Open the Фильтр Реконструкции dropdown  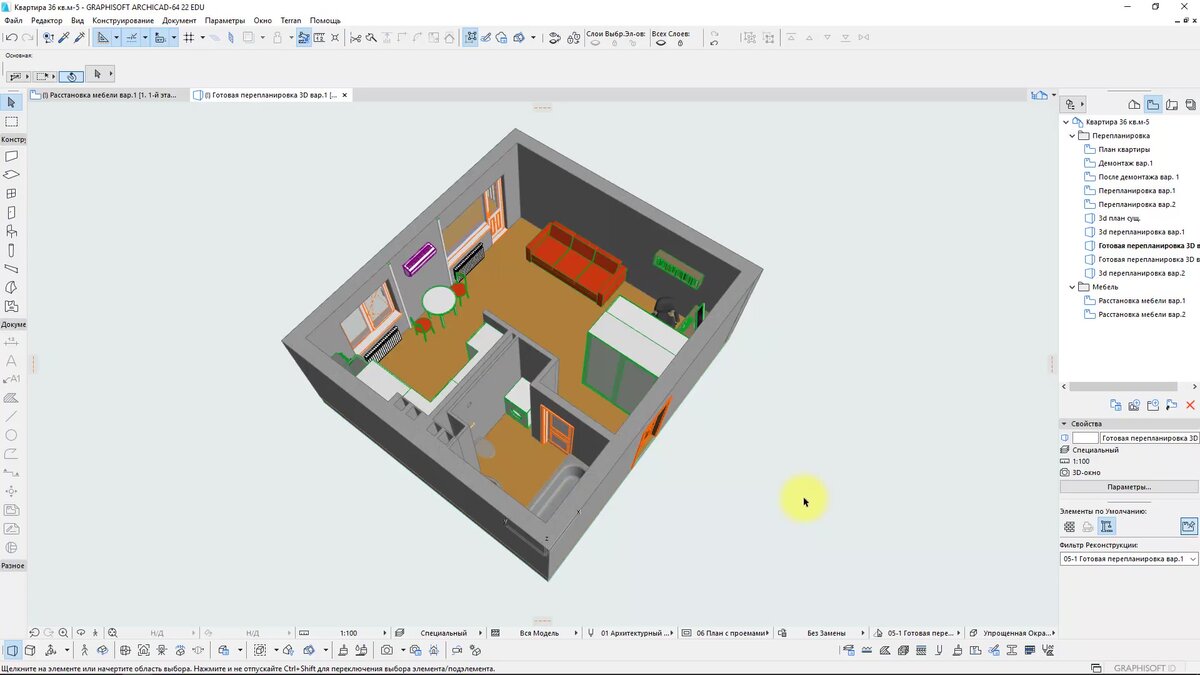pos(1129,559)
